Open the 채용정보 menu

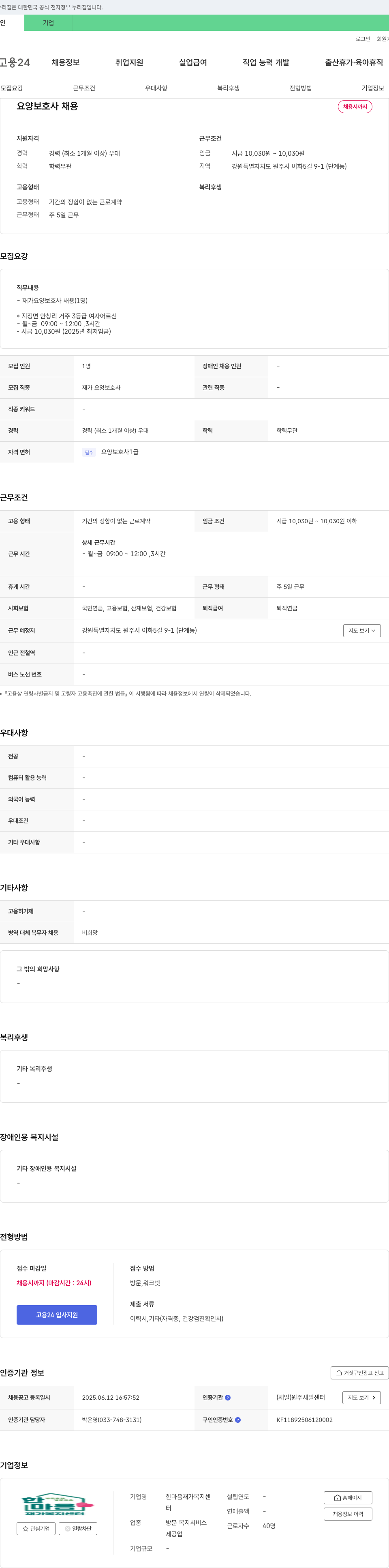pos(66,62)
